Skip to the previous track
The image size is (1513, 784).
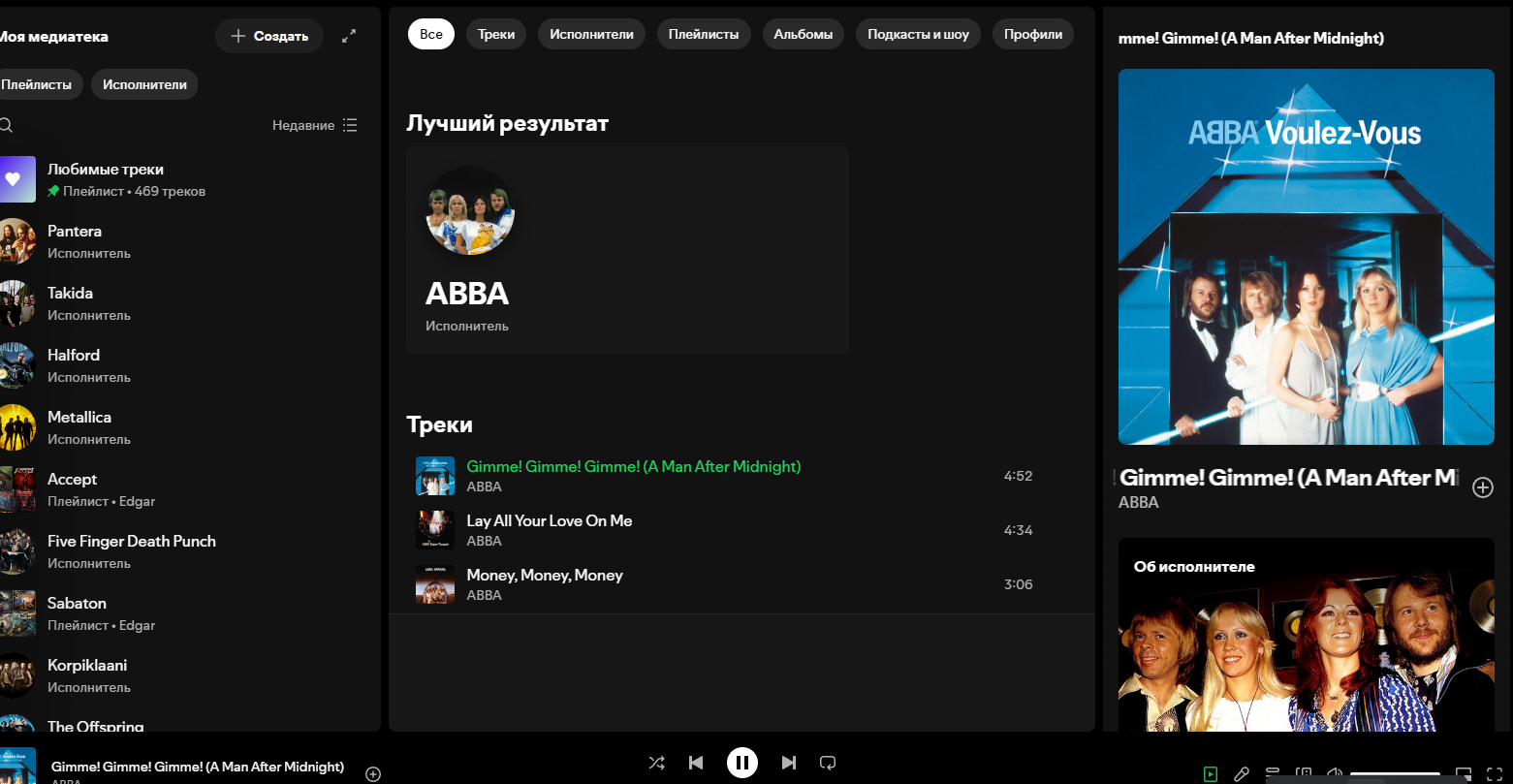pyautogui.click(x=696, y=763)
